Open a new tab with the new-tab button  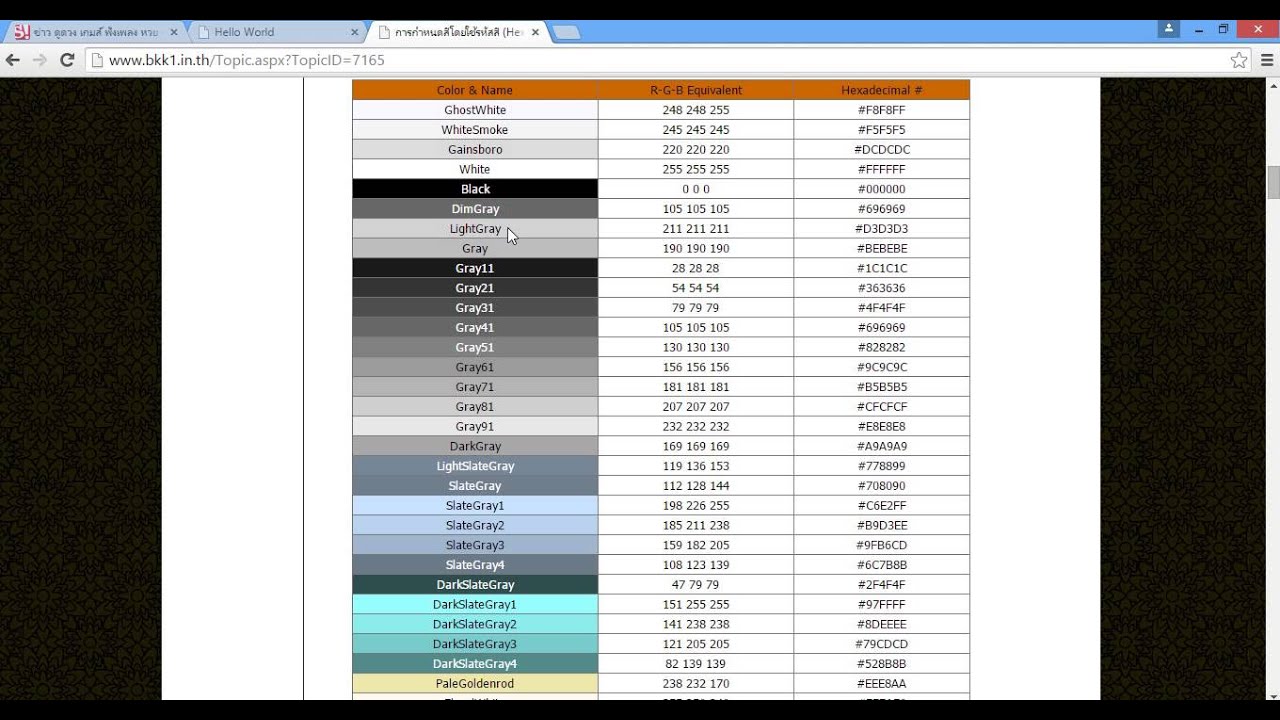pos(566,33)
